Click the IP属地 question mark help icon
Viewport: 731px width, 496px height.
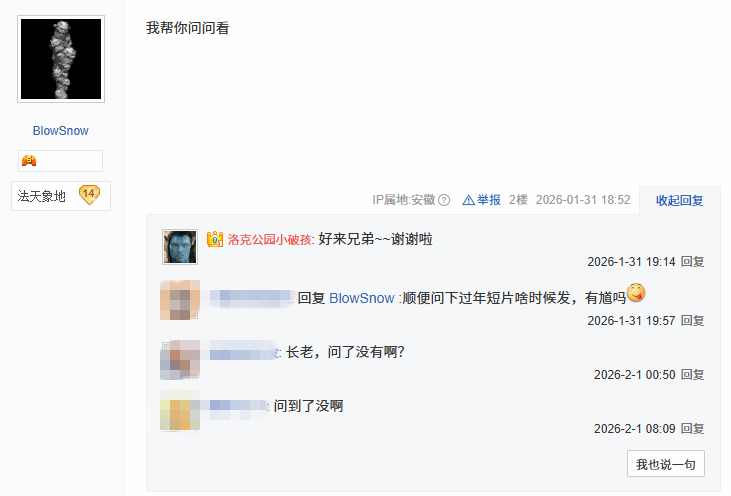point(444,200)
